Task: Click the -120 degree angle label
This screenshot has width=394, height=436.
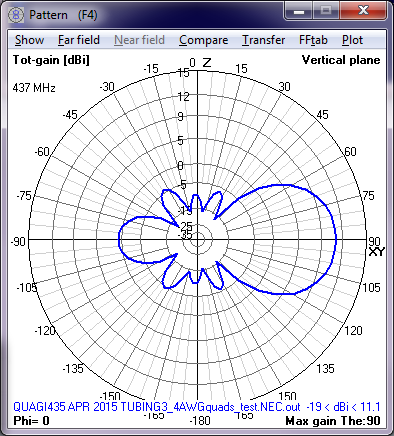Action: point(45,330)
